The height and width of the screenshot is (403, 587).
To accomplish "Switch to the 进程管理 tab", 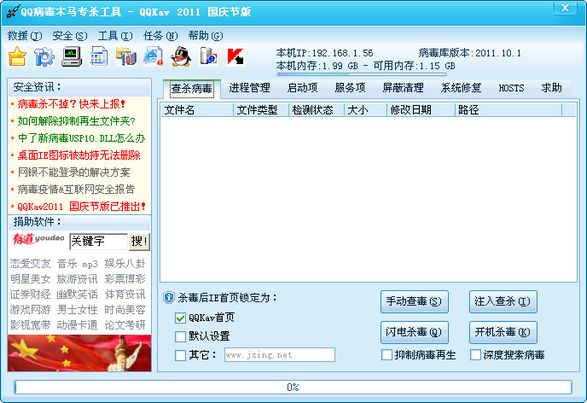I will point(249,88).
